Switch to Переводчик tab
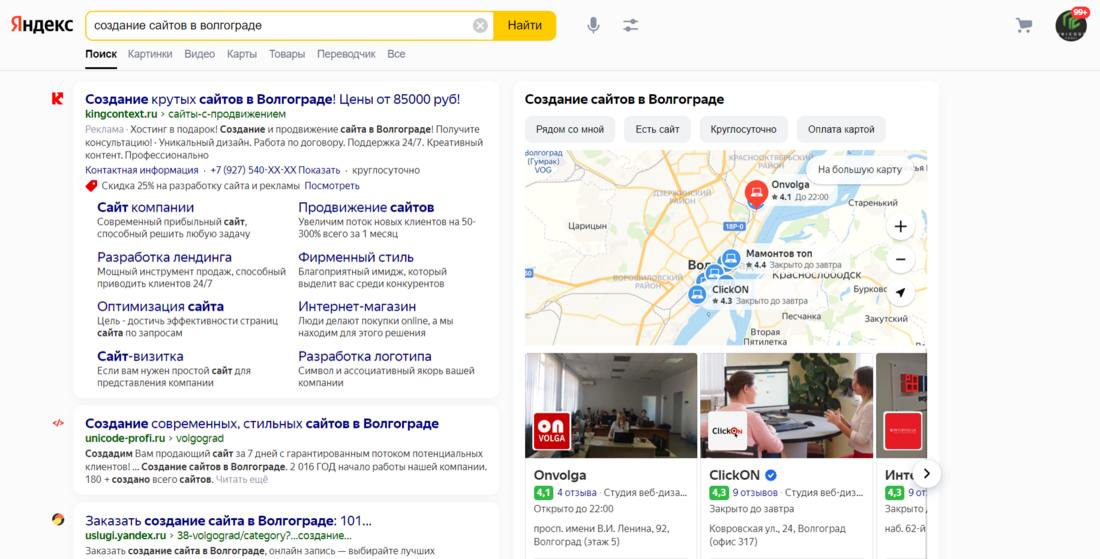Screen dimensions: 1100x559 pos(346,54)
